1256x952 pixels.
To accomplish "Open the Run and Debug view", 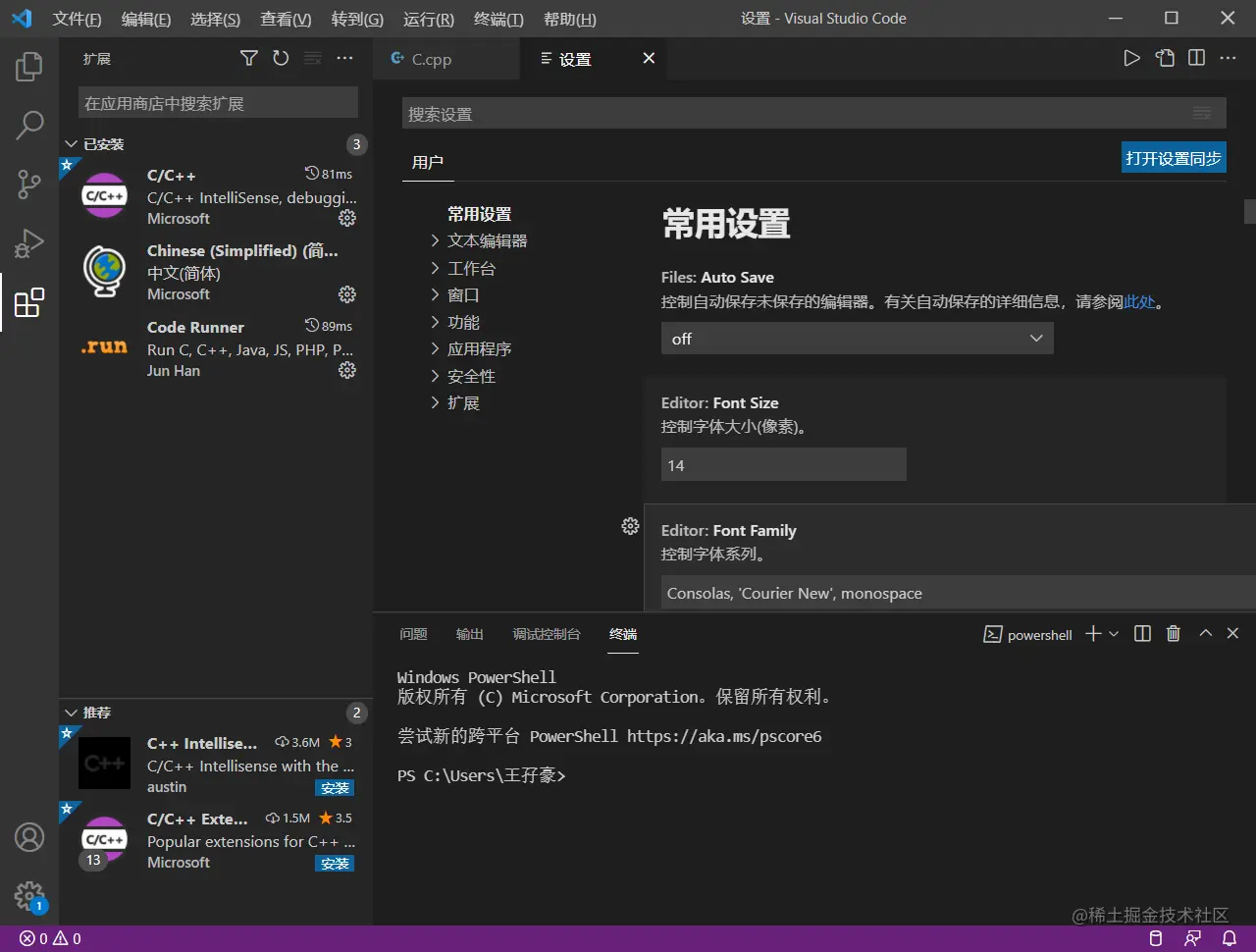I will pos(29,242).
